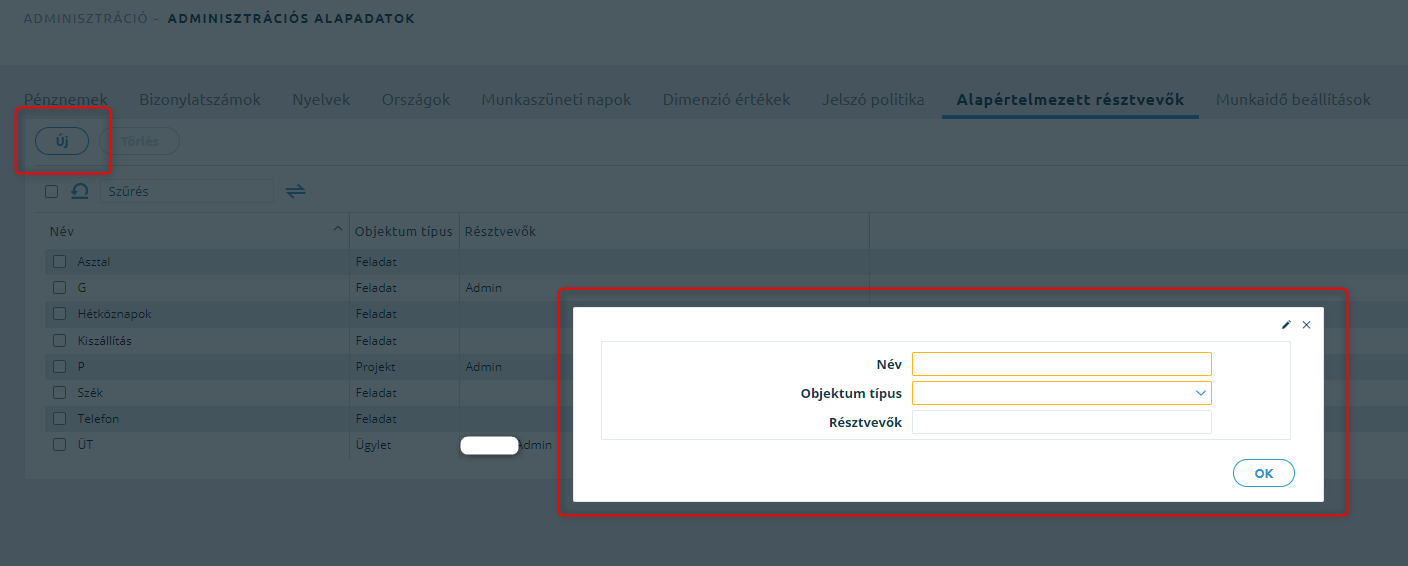The width and height of the screenshot is (1408, 566).
Task: Check the Telefon row checkbox
Action: [60, 418]
